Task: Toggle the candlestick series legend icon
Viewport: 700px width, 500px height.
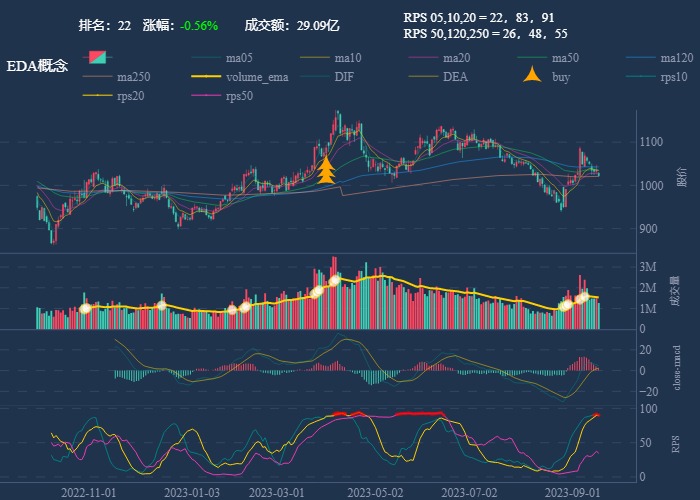Action: pyautogui.click(x=97, y=57)
